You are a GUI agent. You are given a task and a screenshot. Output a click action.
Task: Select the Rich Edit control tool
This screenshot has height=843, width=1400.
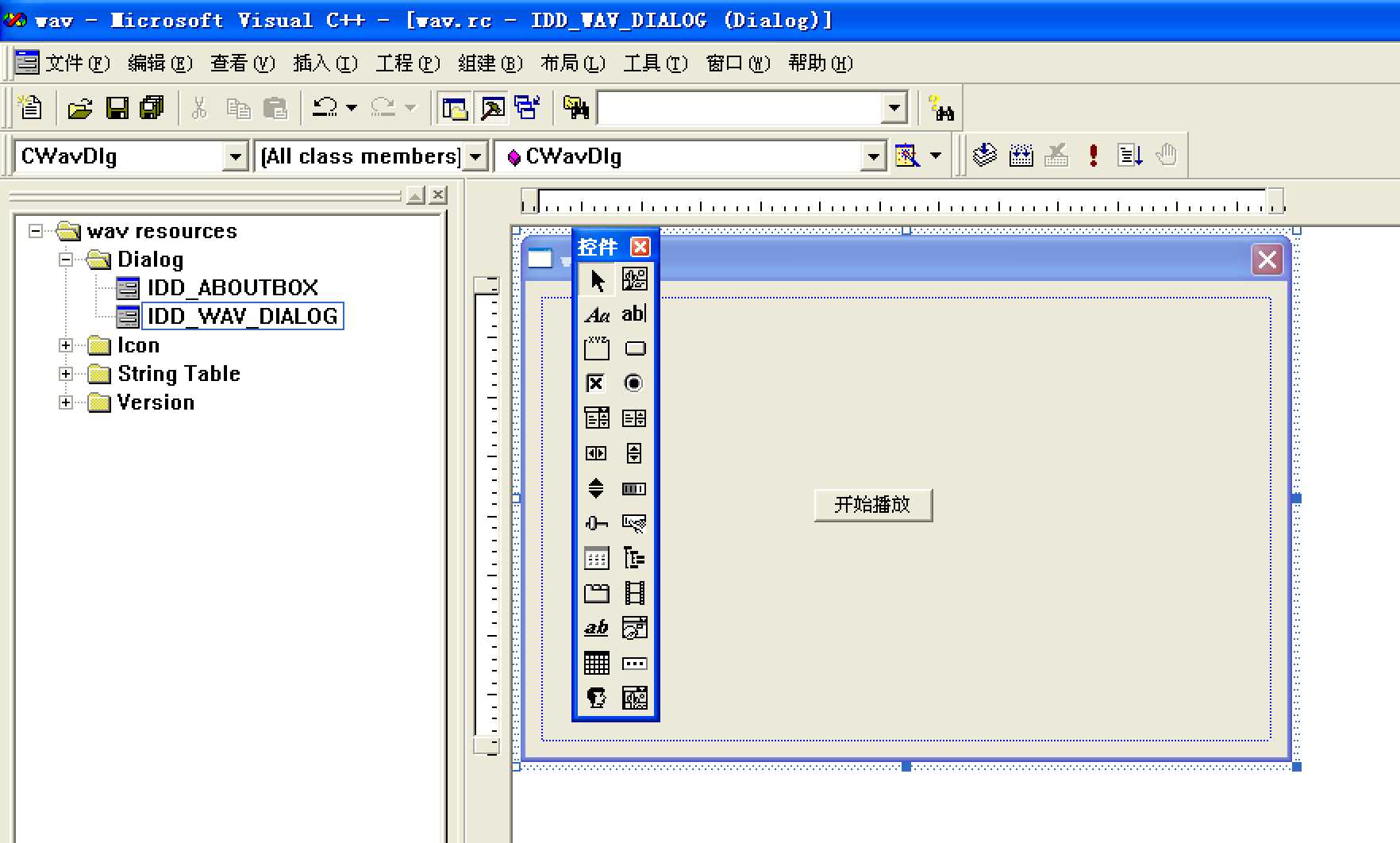597,628
